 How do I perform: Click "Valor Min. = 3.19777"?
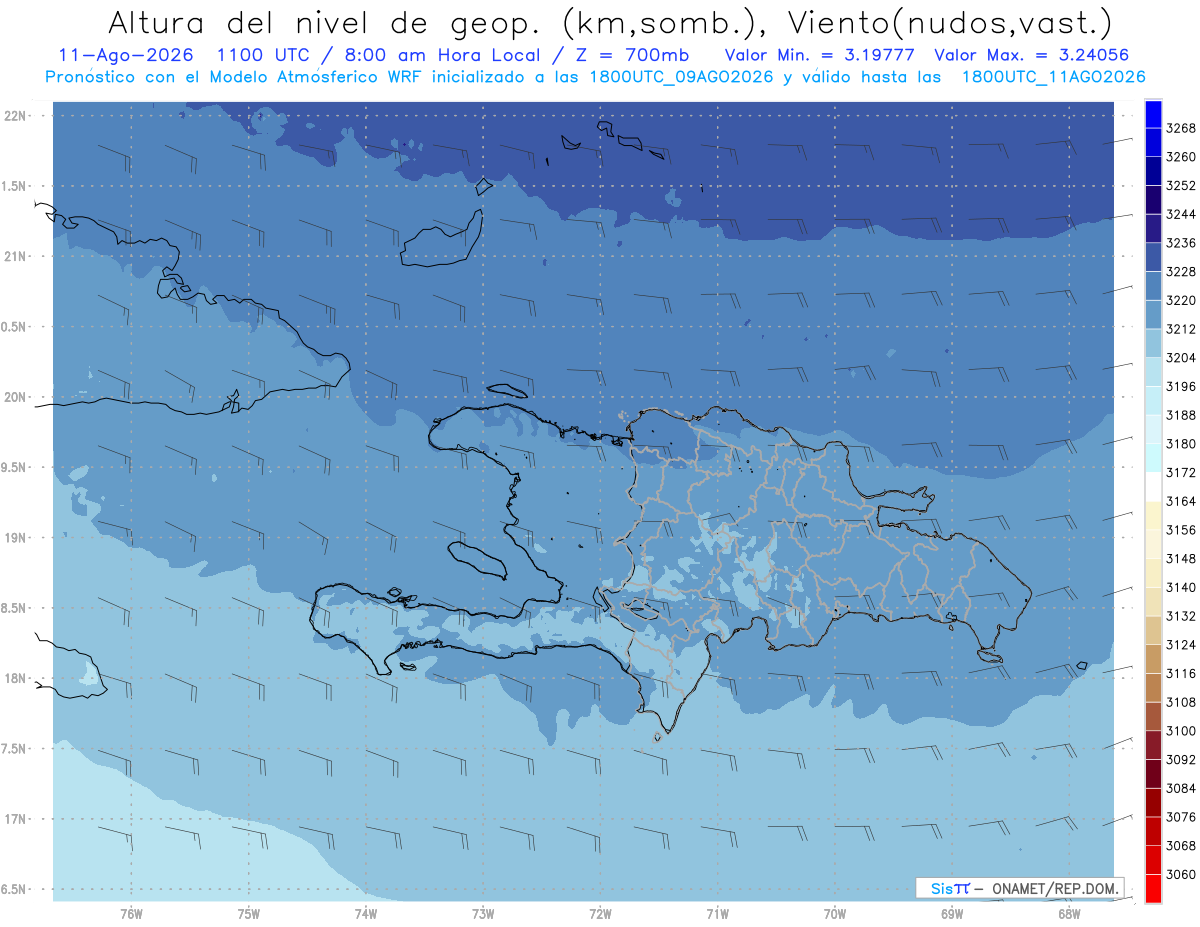pyautogui.click(x=820, y=55)
